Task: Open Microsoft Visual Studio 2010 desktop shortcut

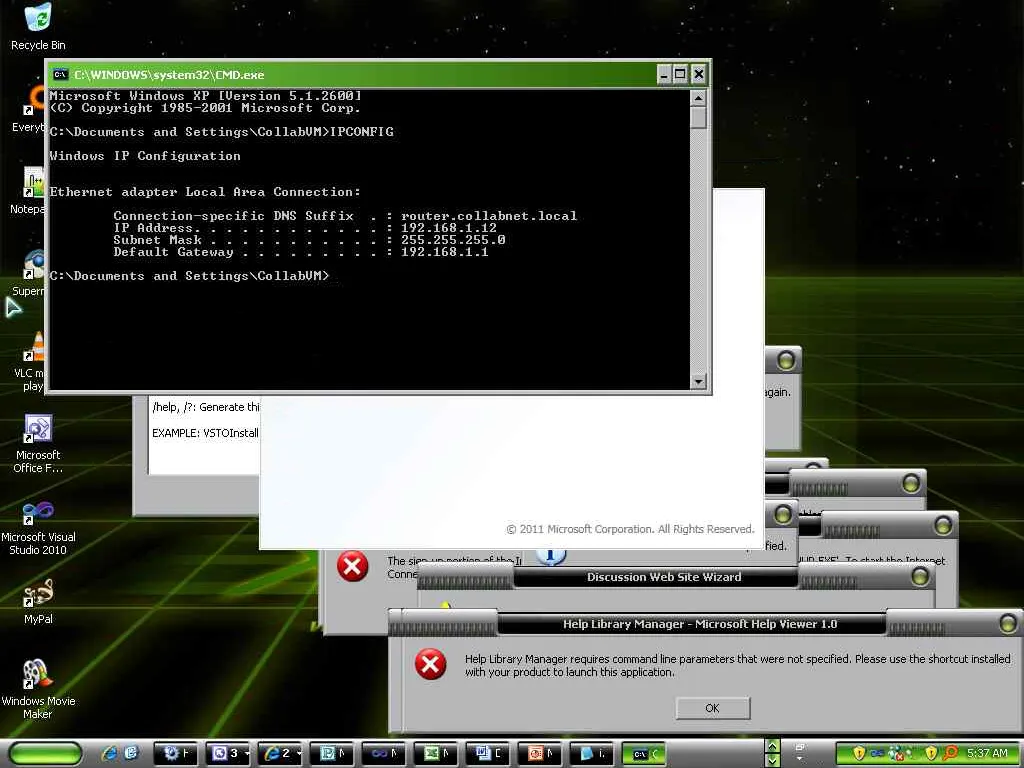Action: click(38, 526)
